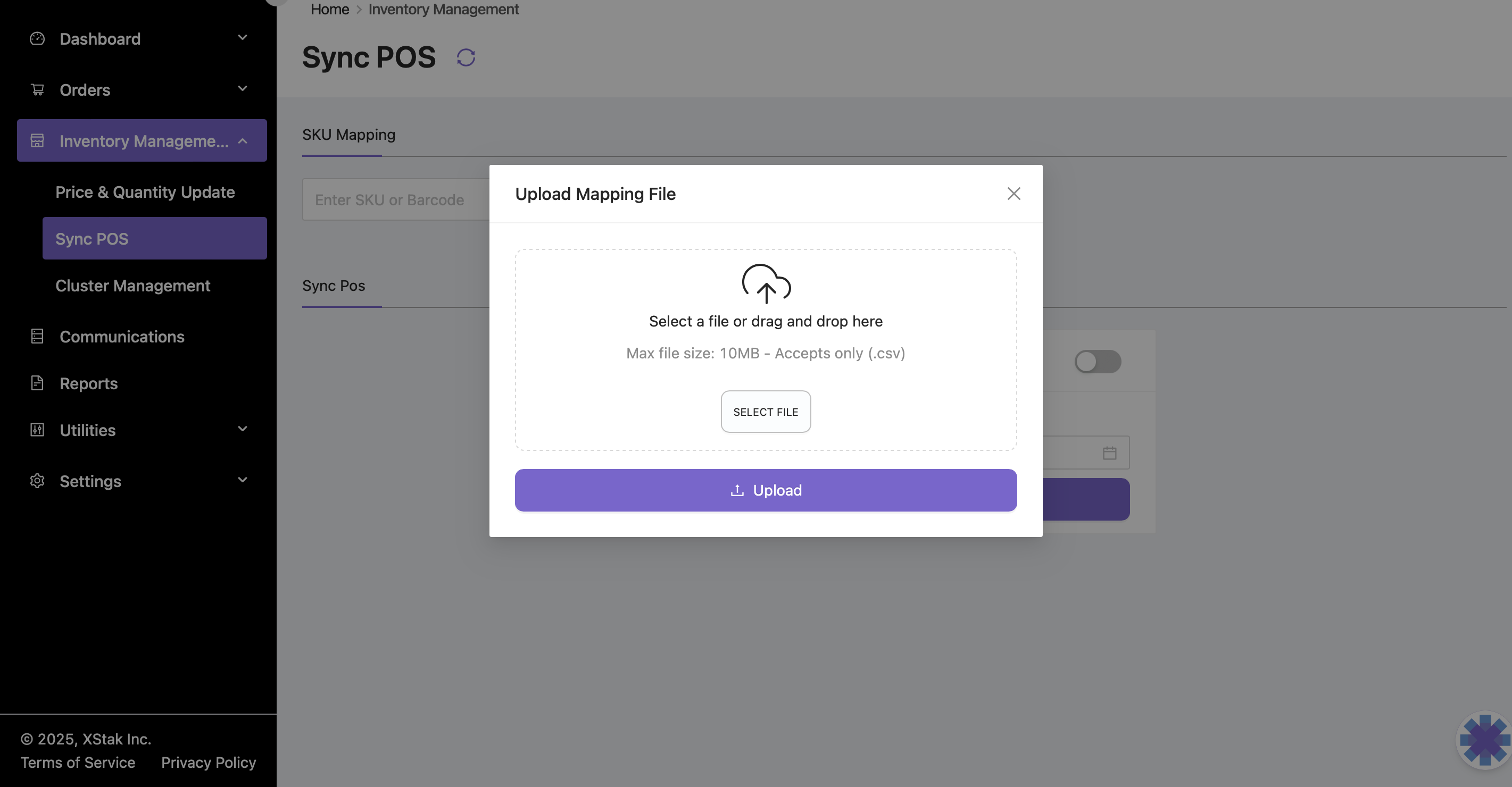1512x787 pixels.
Task: Click the calendar icon in date field
Action: click(x=1109, y=453)
